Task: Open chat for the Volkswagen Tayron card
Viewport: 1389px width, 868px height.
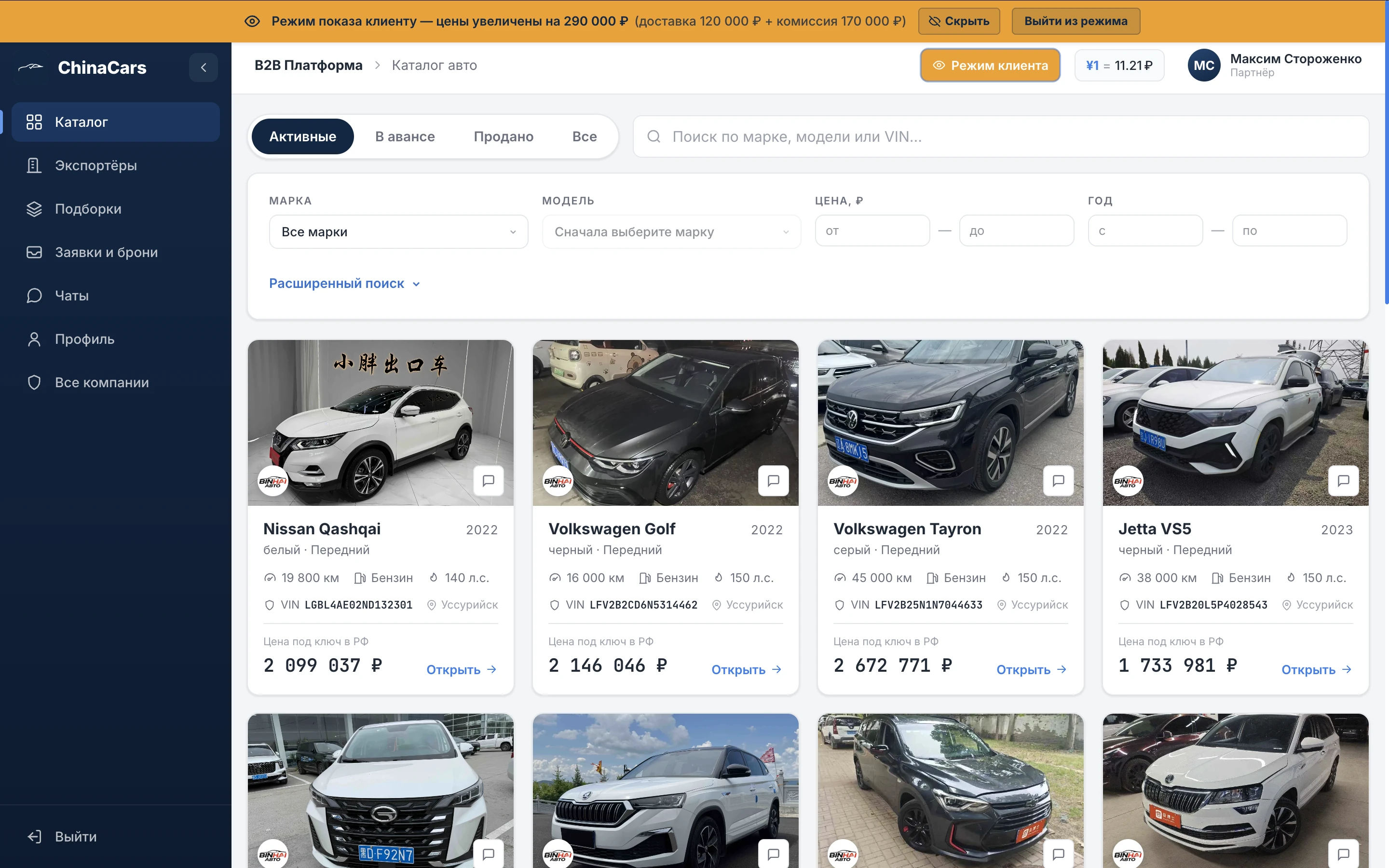Action: pyautogui.click(x=1059, y=480)
